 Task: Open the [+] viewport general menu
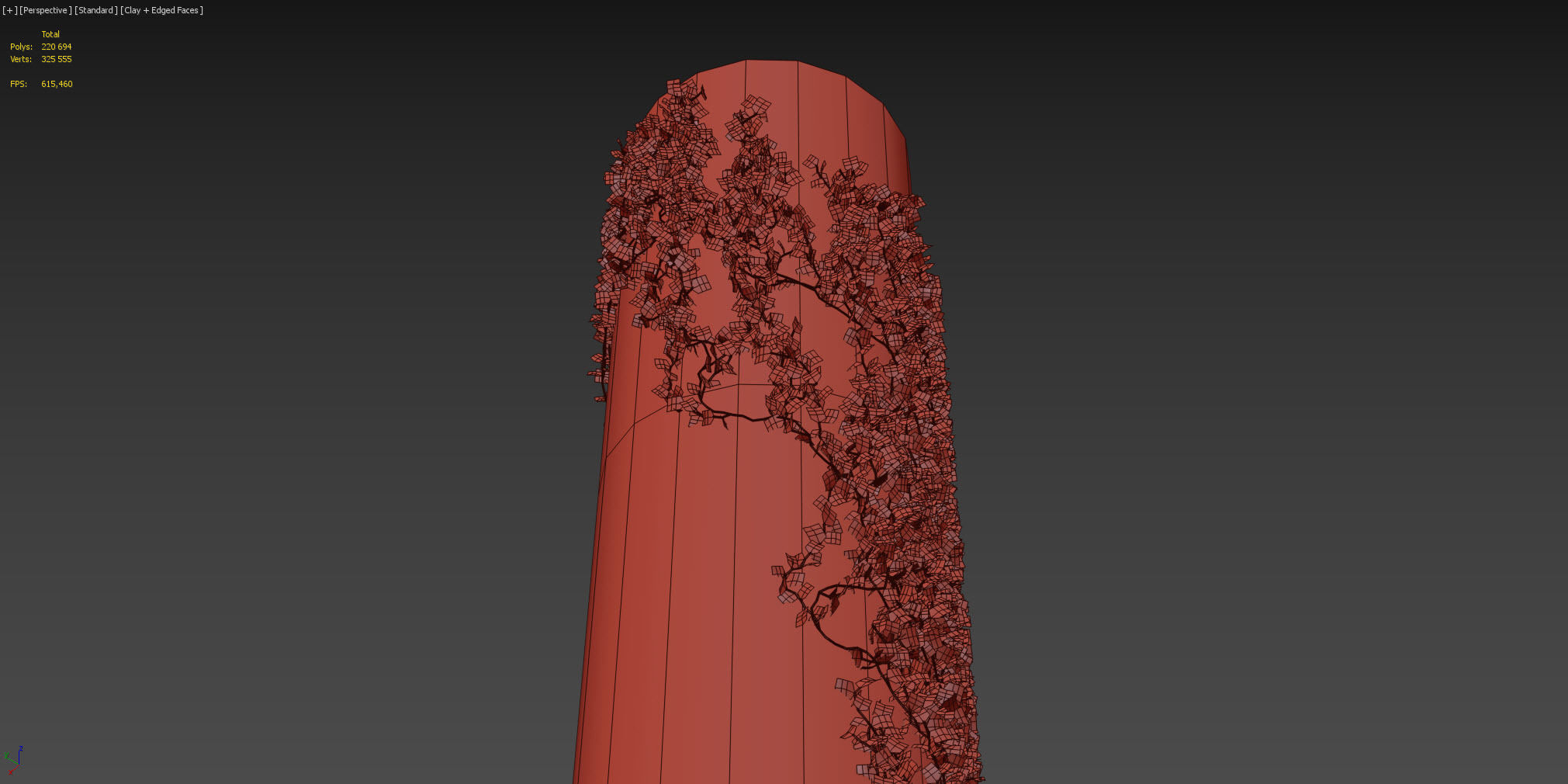point(9,10)
